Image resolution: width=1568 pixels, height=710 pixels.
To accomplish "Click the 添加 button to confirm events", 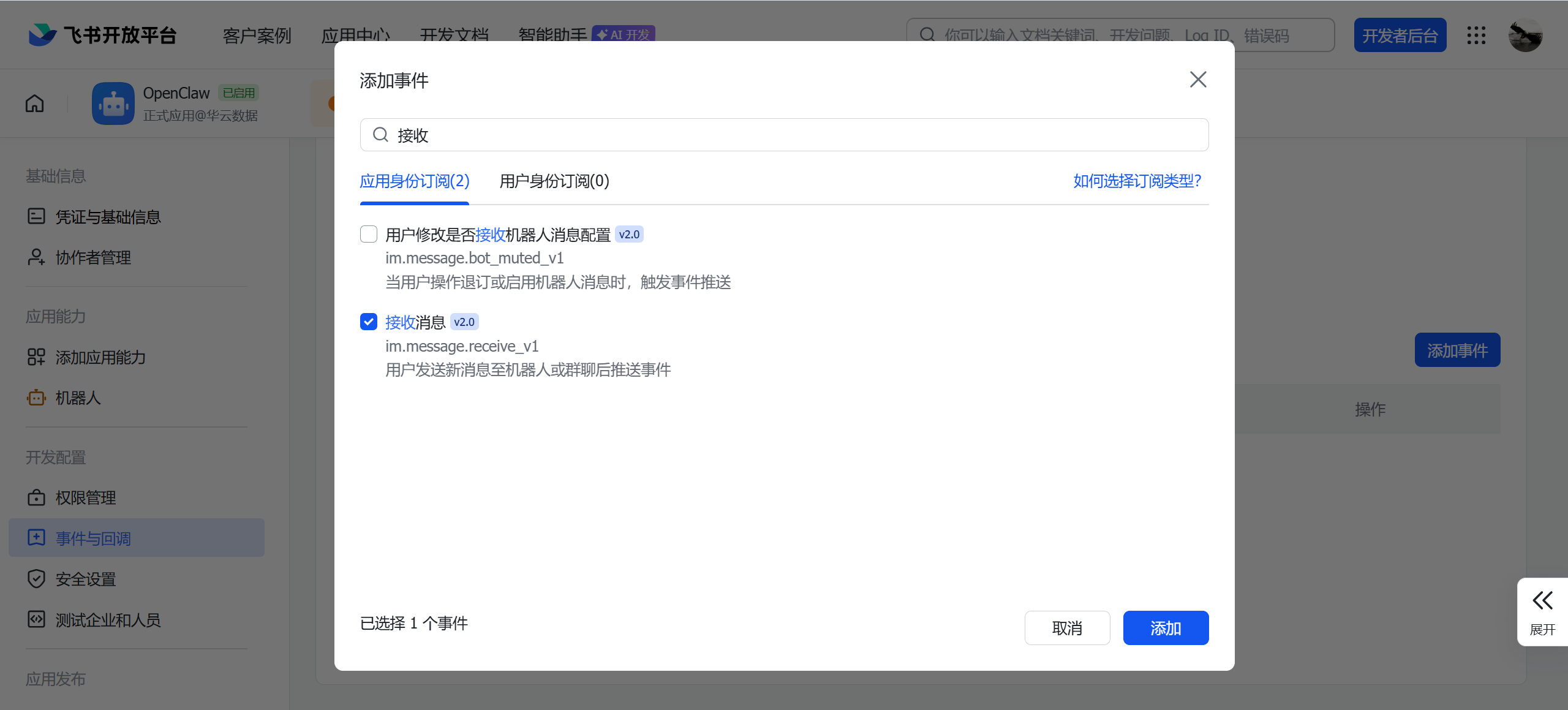I will click(x=1165, y=627).
